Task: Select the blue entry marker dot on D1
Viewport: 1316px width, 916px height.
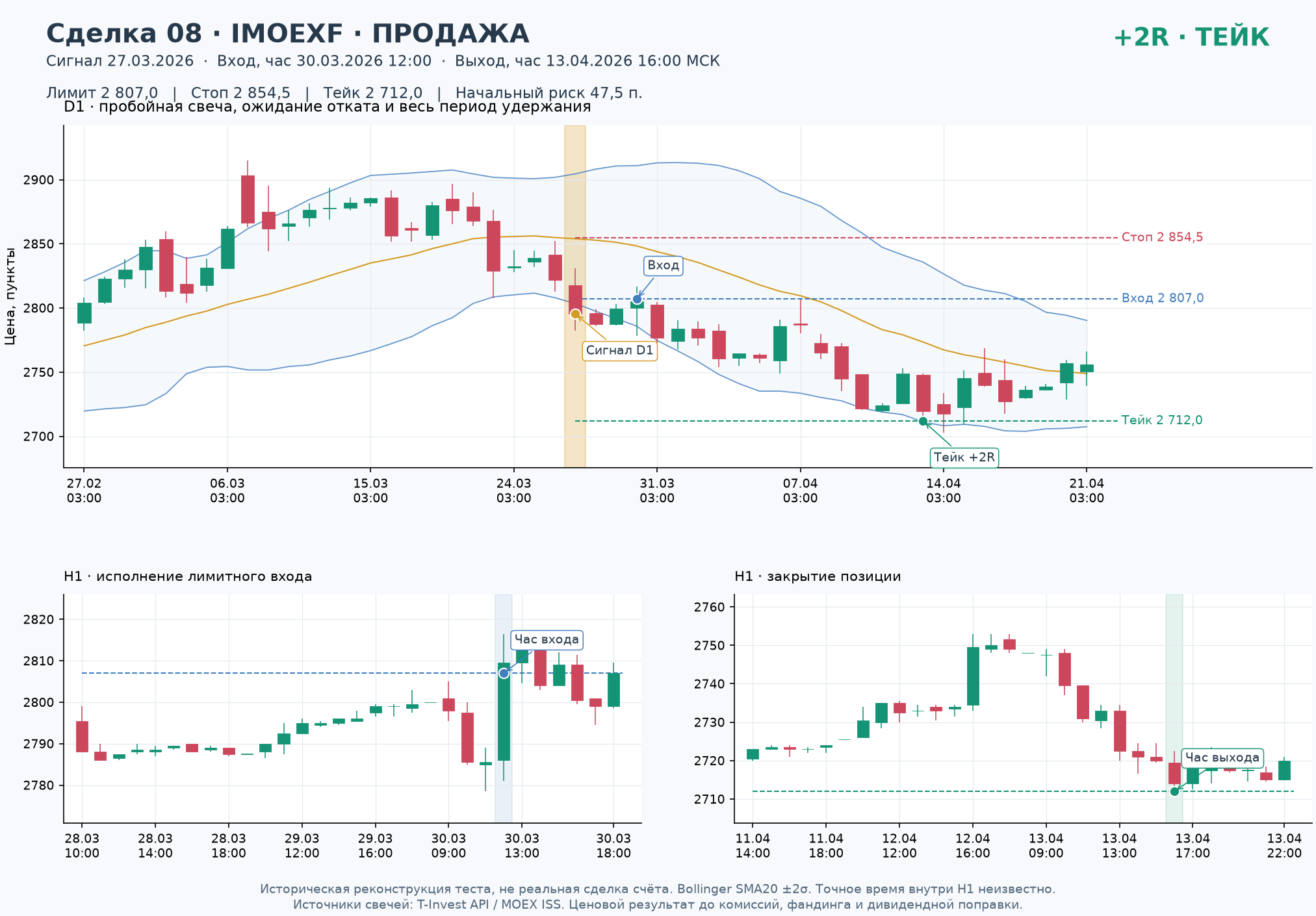Action: point(637,299)
